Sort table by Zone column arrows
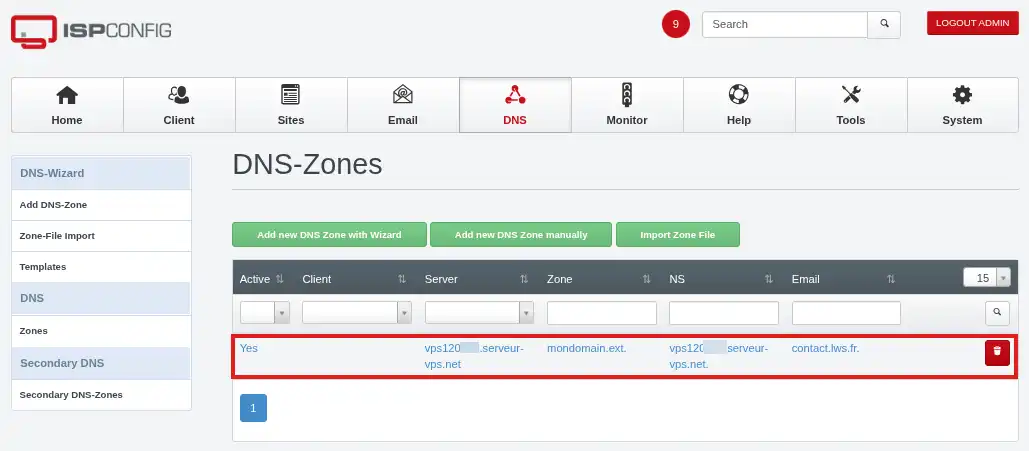1029x451 pixels. 646,279
